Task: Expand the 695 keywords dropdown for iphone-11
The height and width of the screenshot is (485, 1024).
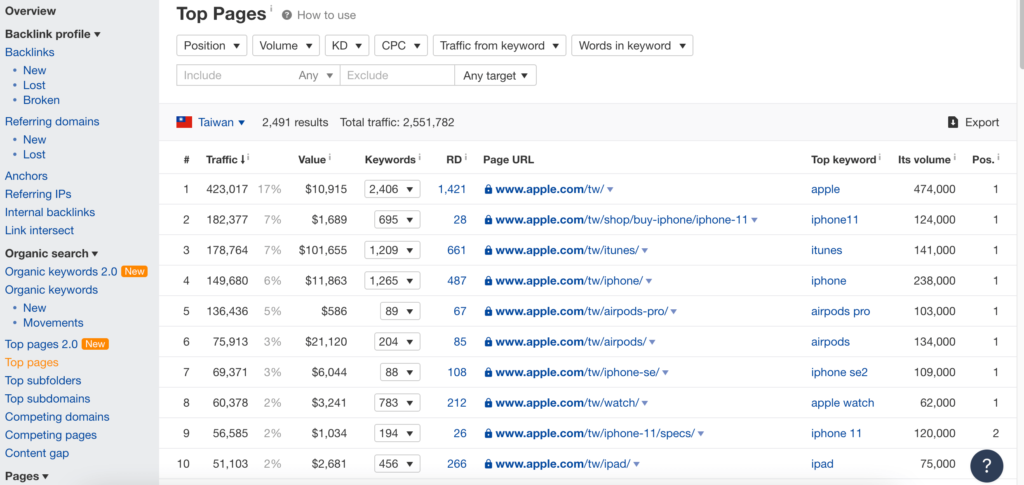Action: coord(397,220)
